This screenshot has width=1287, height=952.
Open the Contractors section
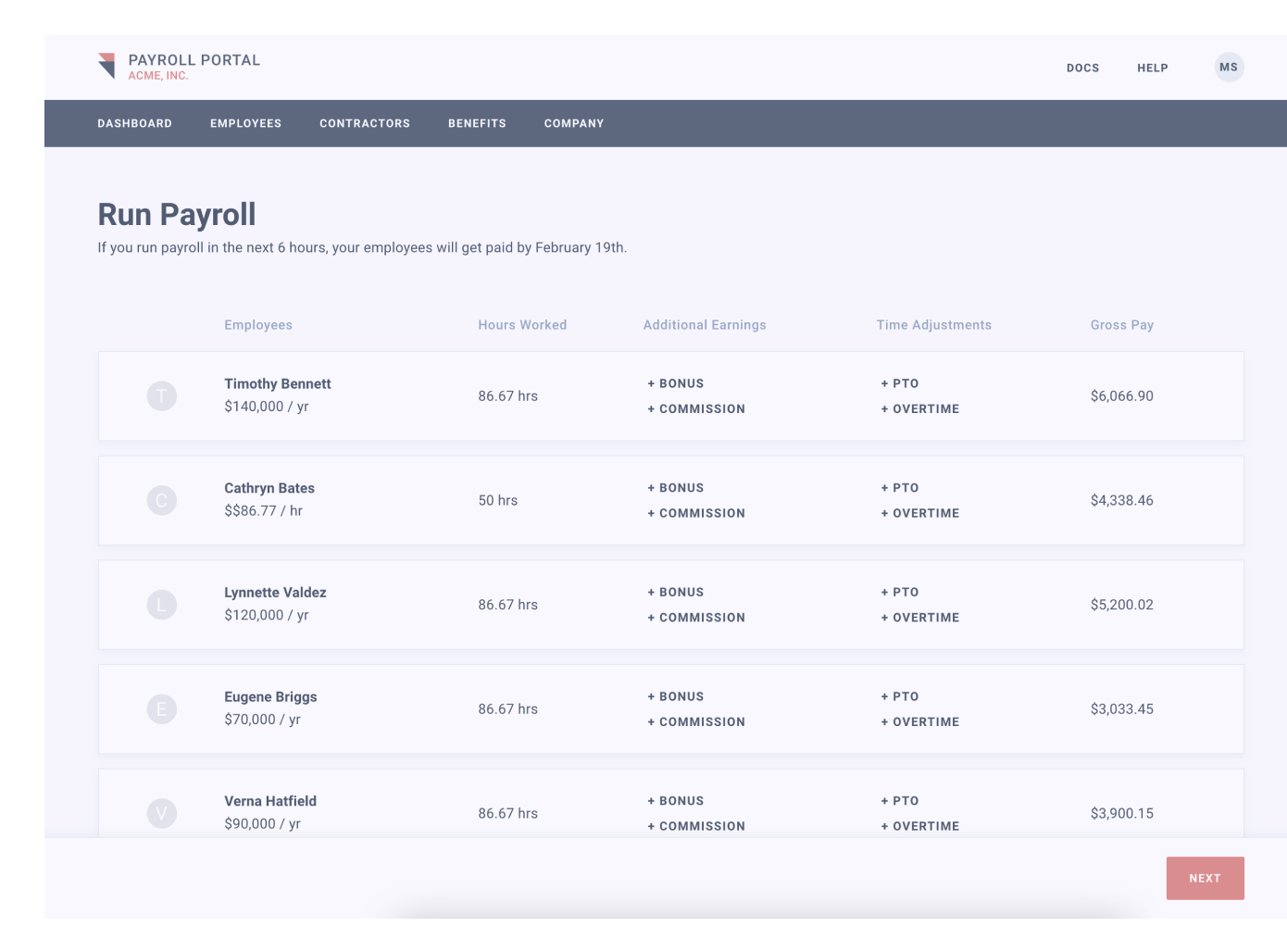tap(364, 123)
